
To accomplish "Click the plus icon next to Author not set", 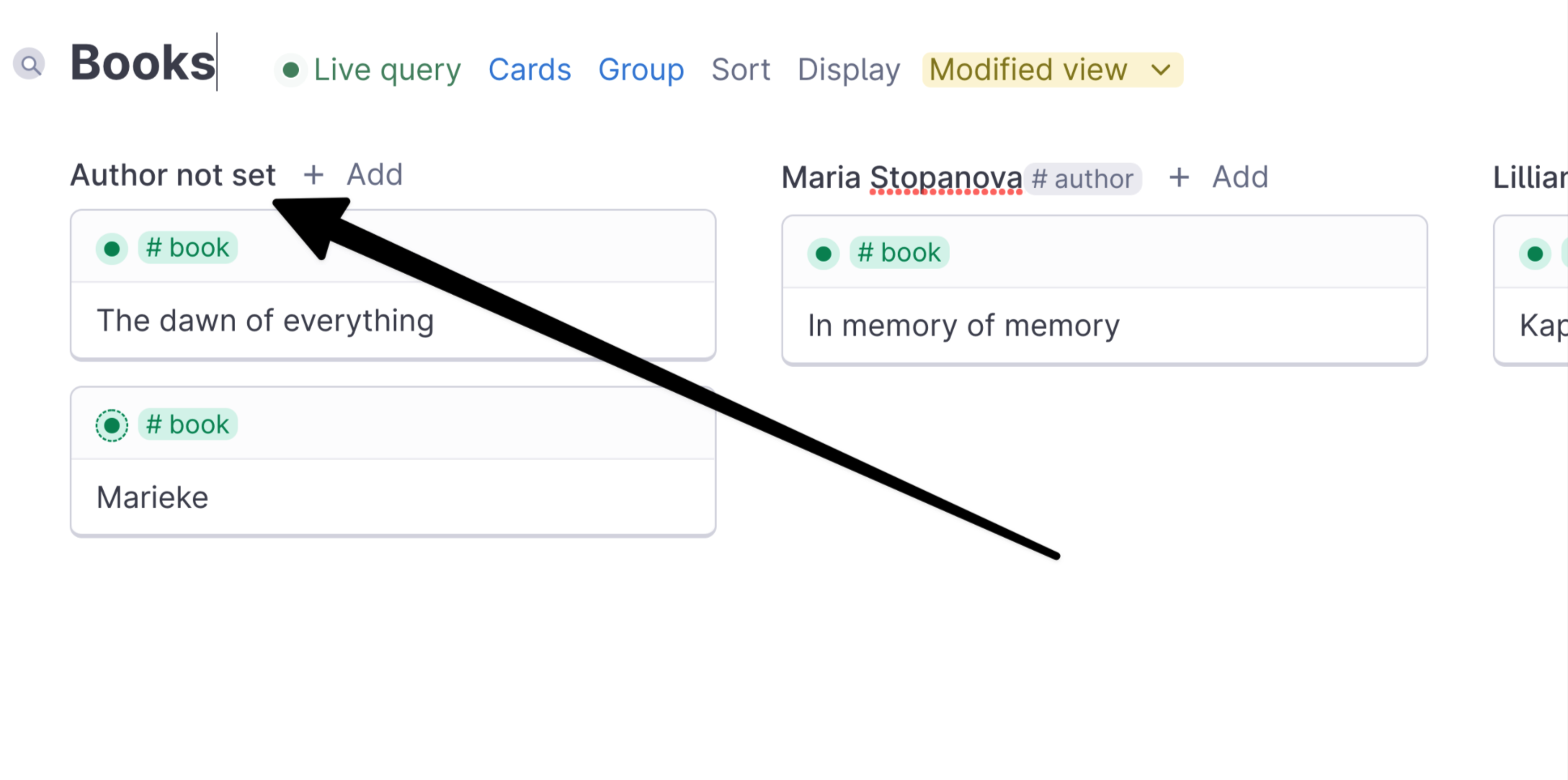I will (313, 174).
